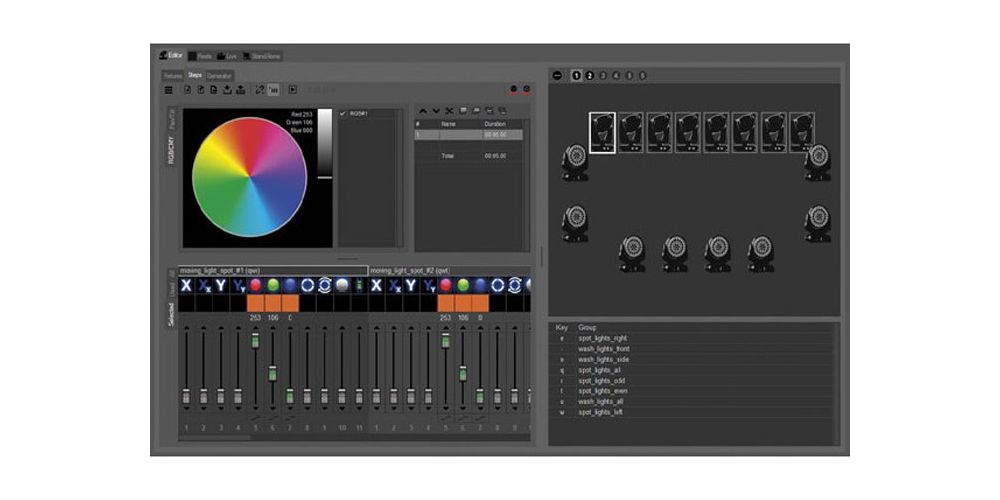Select the upper-left wash light fixture

click(575, 163)
